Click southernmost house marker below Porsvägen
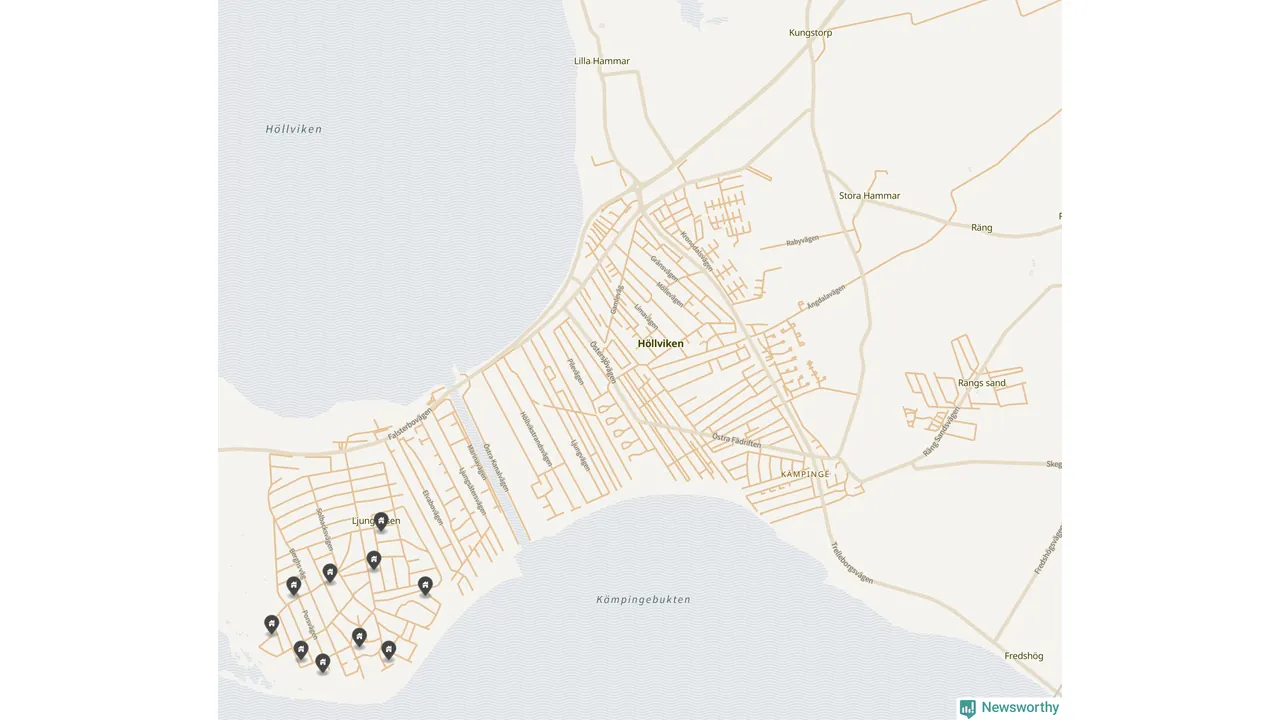Viewport: 1280px width, 720px height. click(323, 662)
